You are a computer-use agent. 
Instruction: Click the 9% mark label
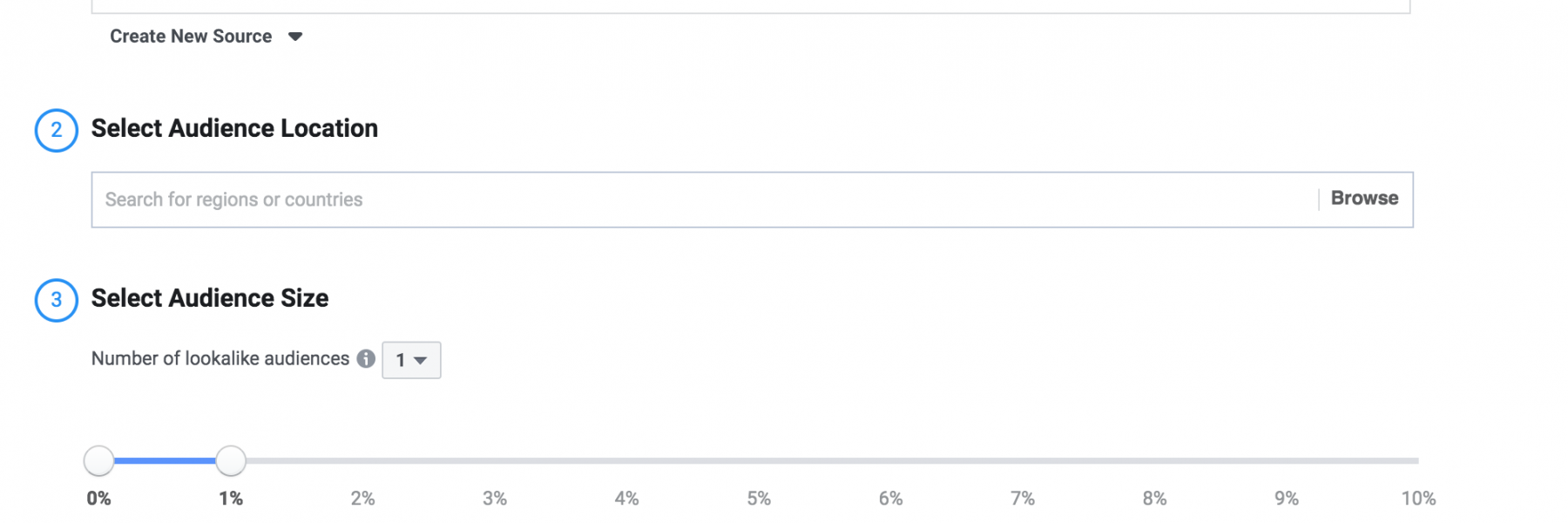1287,499
